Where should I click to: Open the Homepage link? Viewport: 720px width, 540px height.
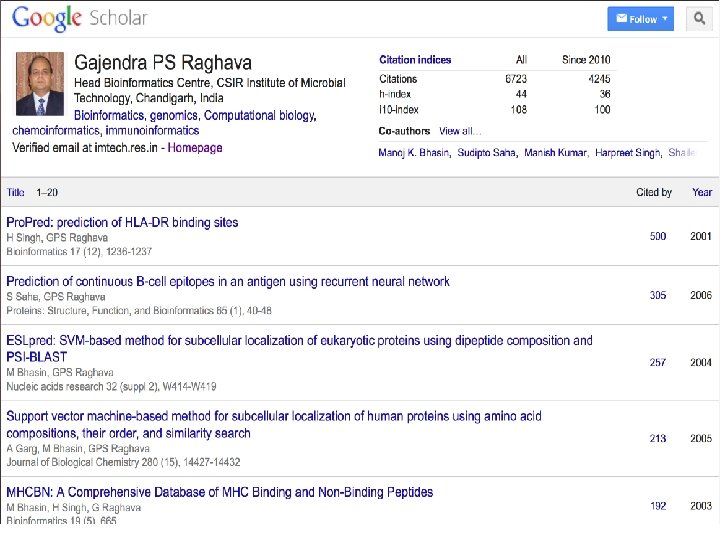[195, 147]
